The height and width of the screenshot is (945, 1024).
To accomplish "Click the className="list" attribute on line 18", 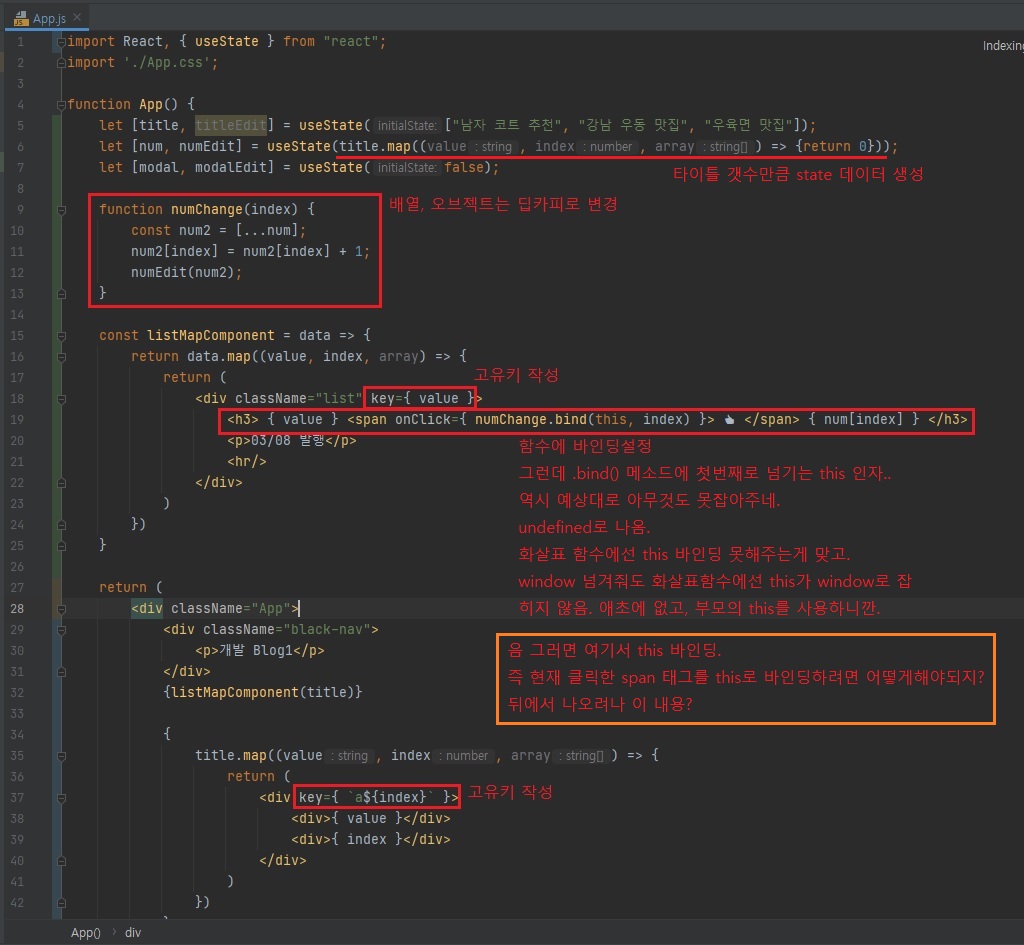I will pos(298,398).
